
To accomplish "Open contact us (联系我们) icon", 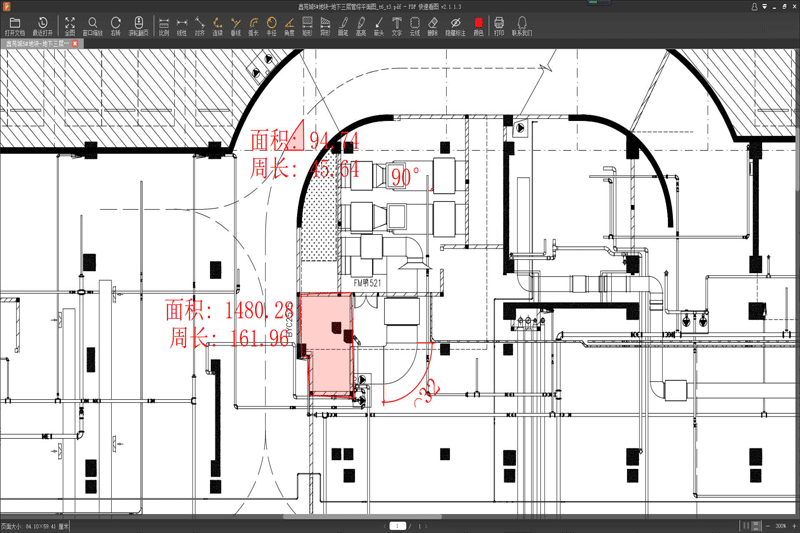I will click(521, 26).
